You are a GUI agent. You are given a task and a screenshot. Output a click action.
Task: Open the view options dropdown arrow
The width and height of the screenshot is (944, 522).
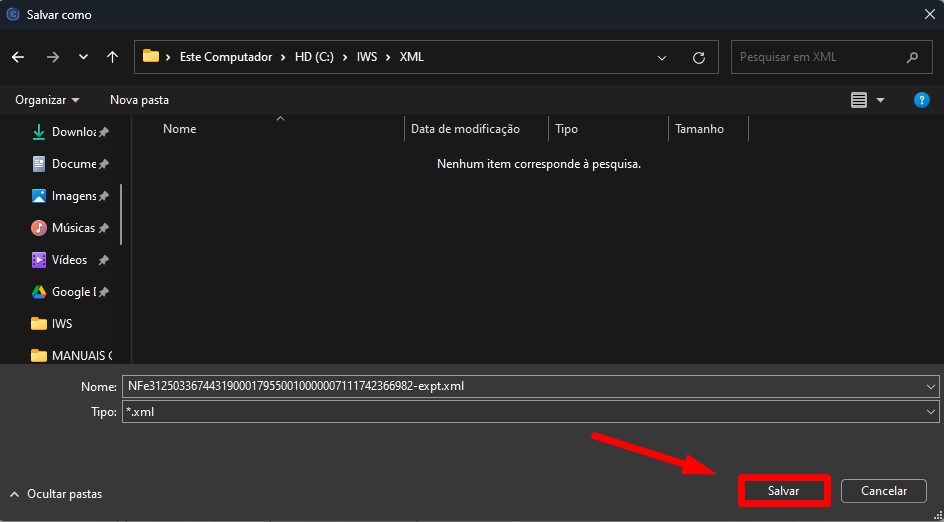[880, 100]
